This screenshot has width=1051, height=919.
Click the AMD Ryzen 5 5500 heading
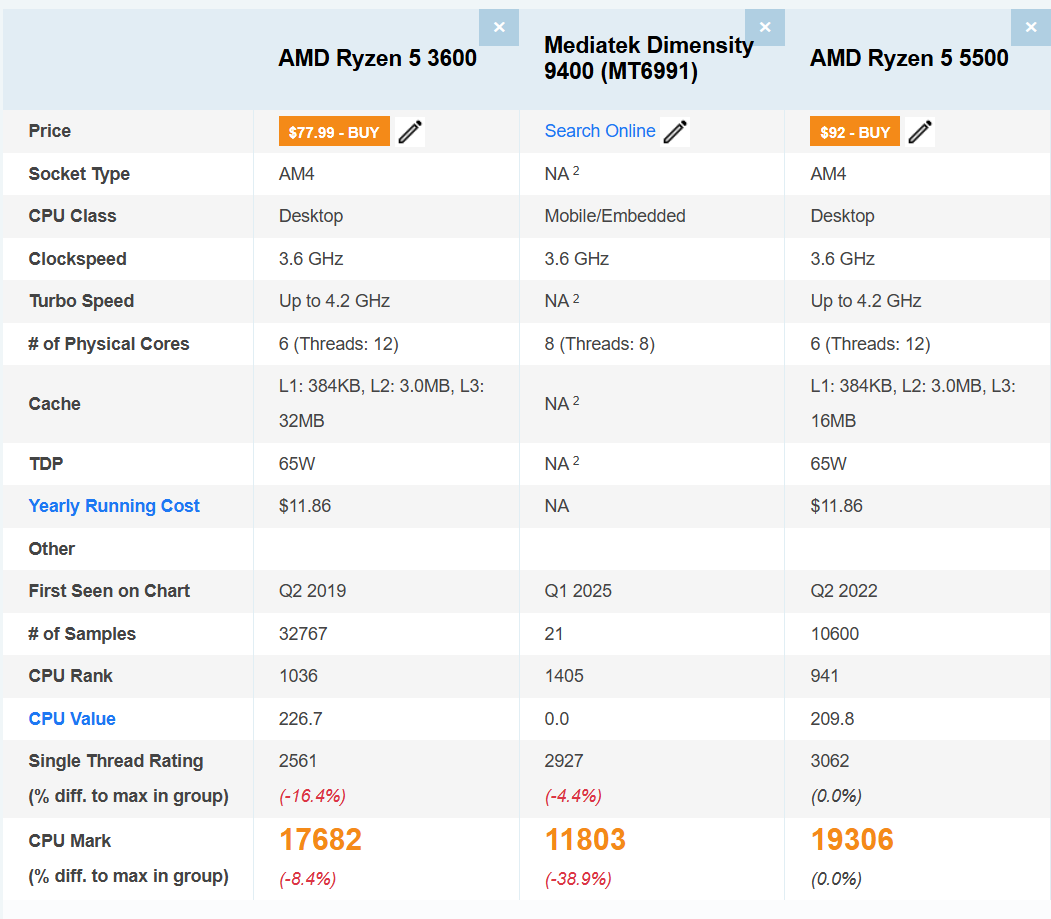click(x=909, y=58)
